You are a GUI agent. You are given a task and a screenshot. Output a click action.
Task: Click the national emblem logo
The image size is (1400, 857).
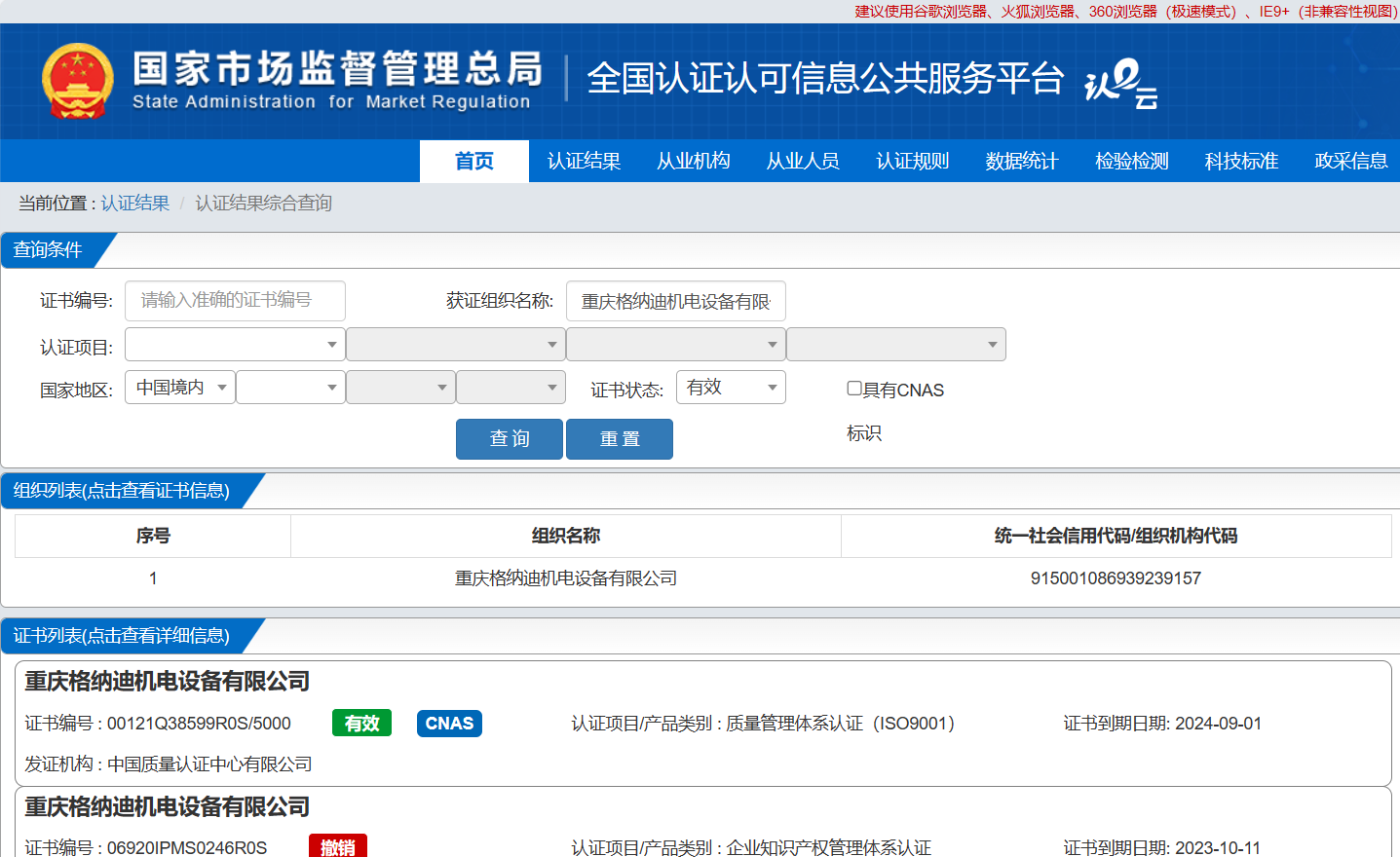click(77, 81)
